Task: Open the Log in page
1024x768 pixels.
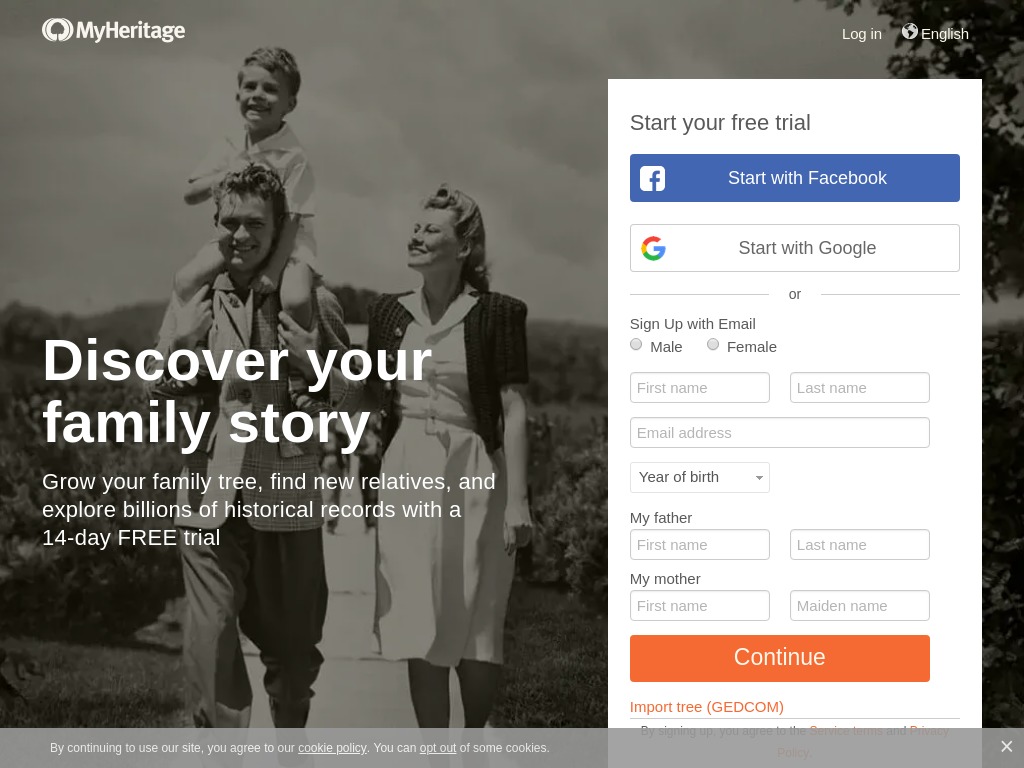Action: click(861, 34)
